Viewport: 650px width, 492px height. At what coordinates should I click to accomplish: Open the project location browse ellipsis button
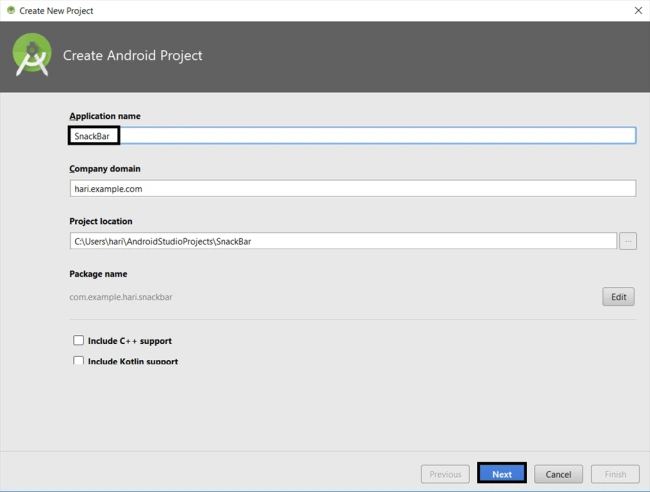pos(628,241)
